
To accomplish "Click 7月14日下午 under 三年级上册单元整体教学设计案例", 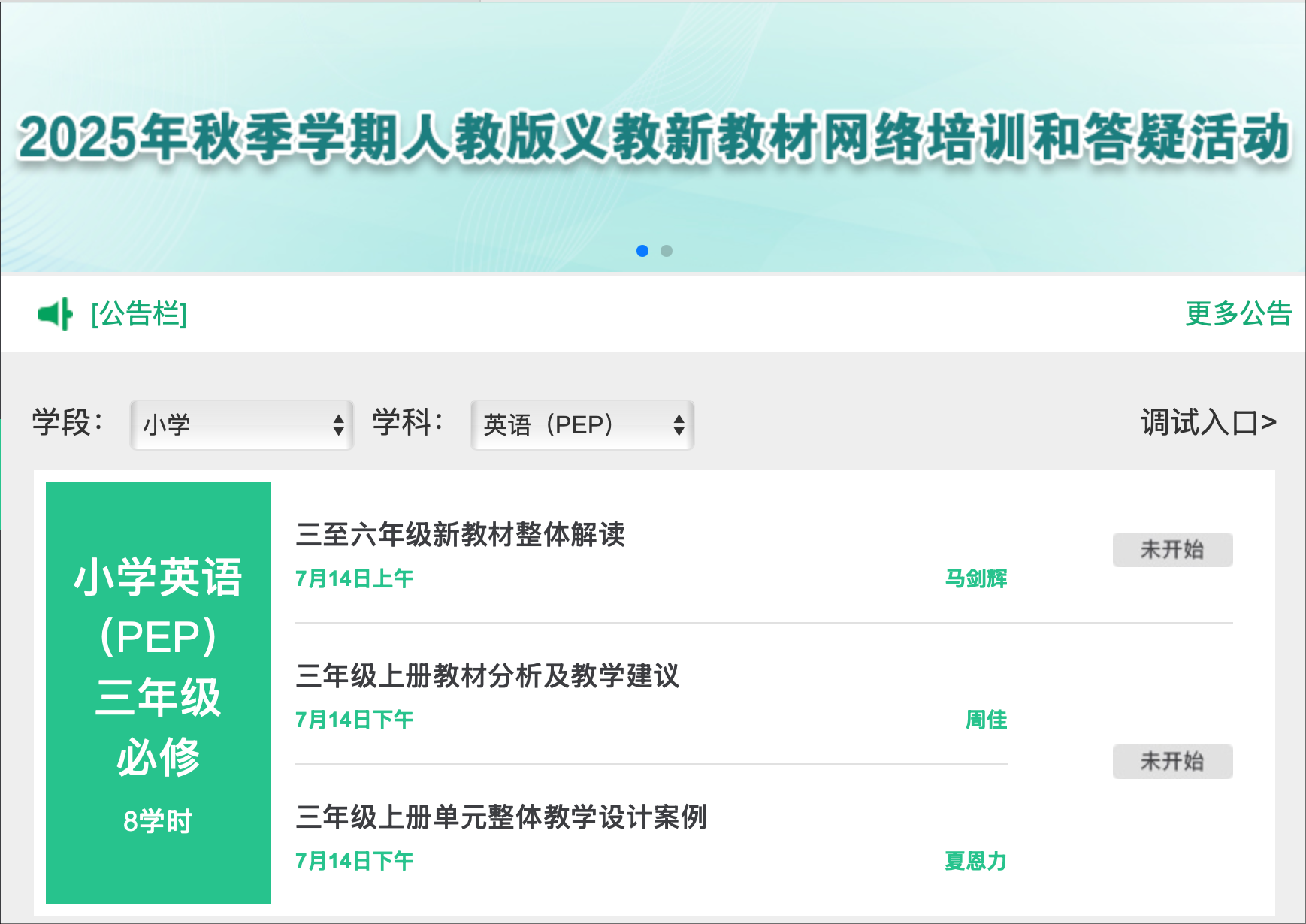I will [x=355, y=861].
